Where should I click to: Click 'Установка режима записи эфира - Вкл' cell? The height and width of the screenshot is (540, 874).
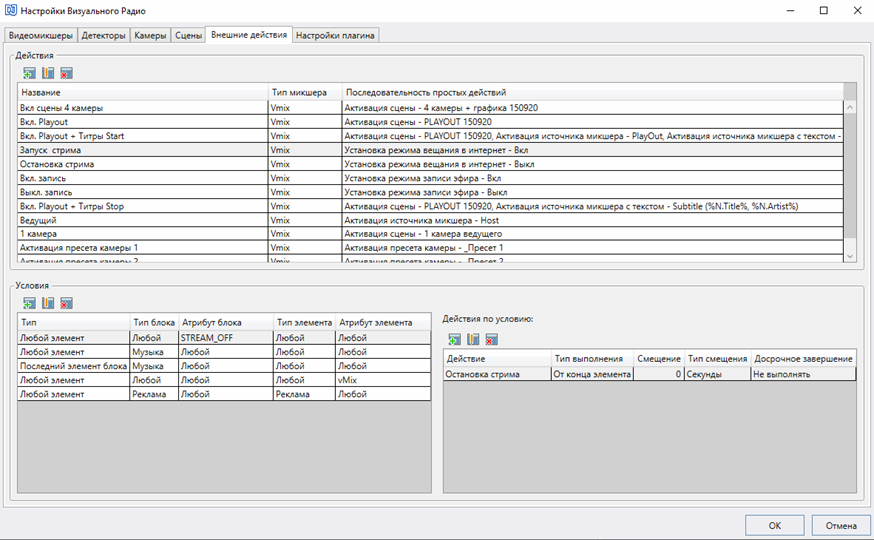point(593,178)
